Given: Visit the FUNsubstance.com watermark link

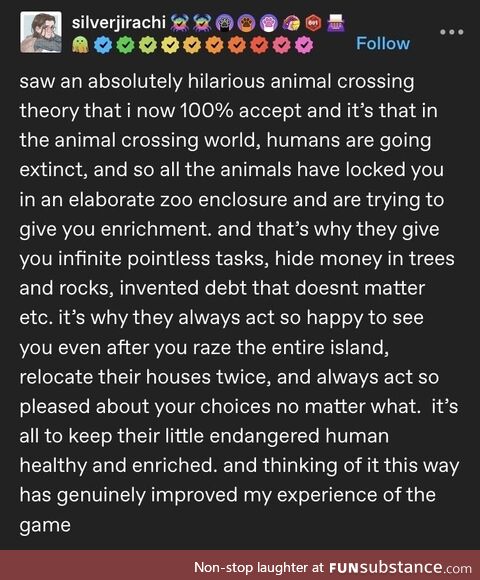Looking at the screenshot, I should click(x=400, y=567).
